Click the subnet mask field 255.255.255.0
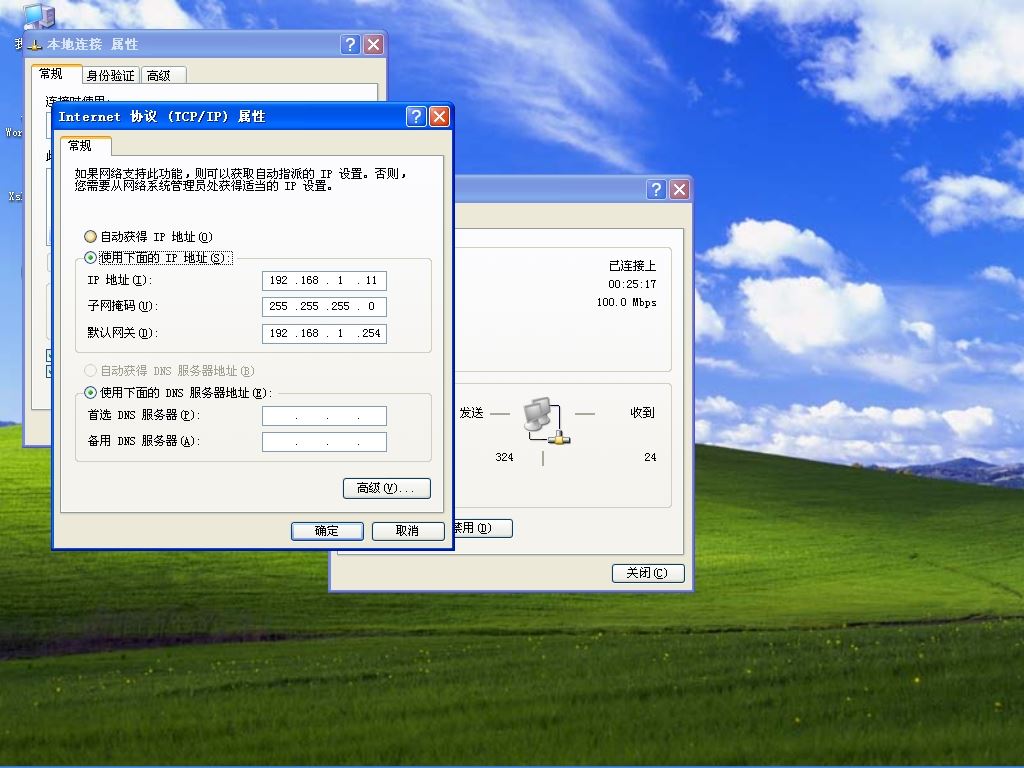The height and width of the screenshot is (768, 1024). (x=325, y=306)
